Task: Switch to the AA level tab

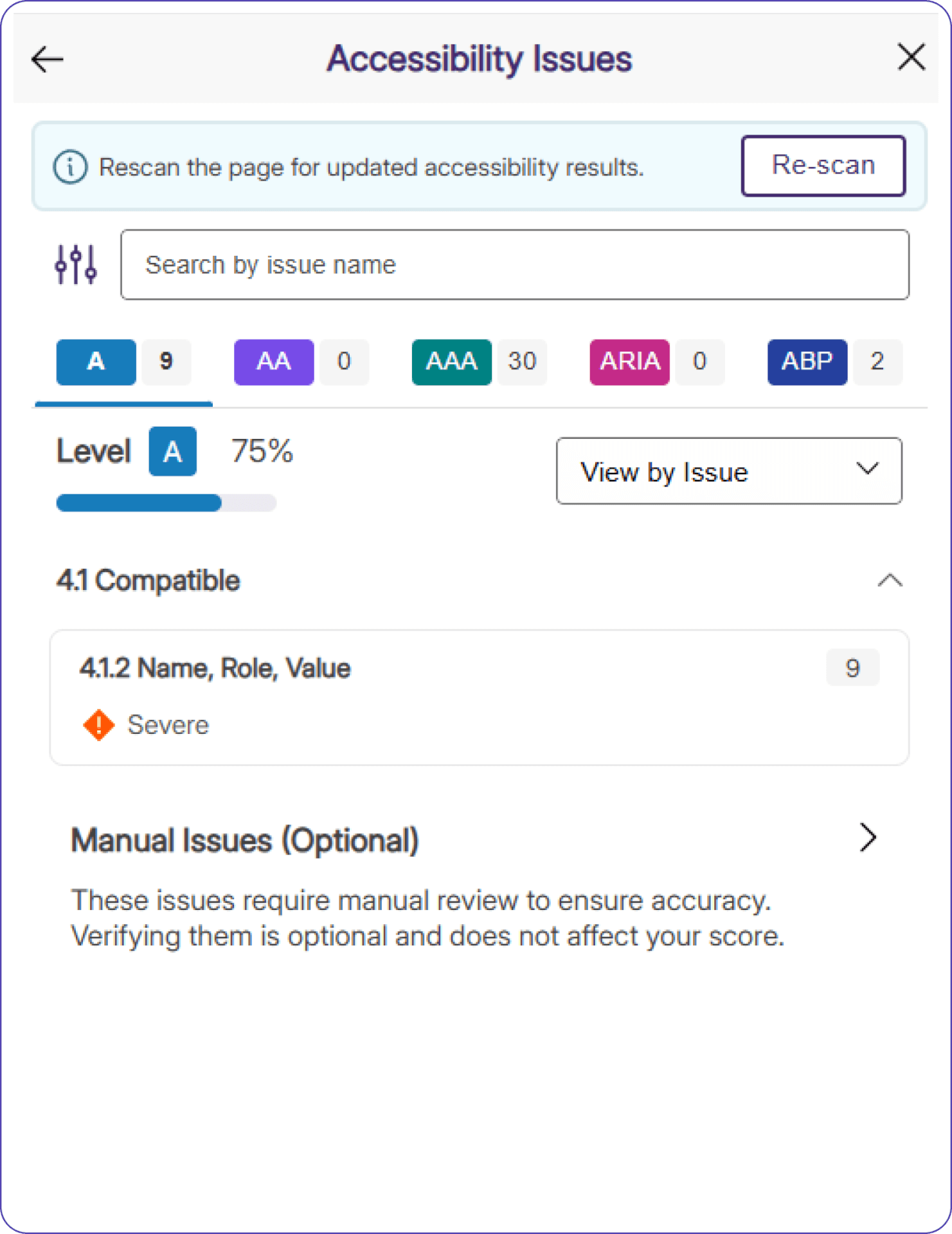Action: click(x=274, y=362)
